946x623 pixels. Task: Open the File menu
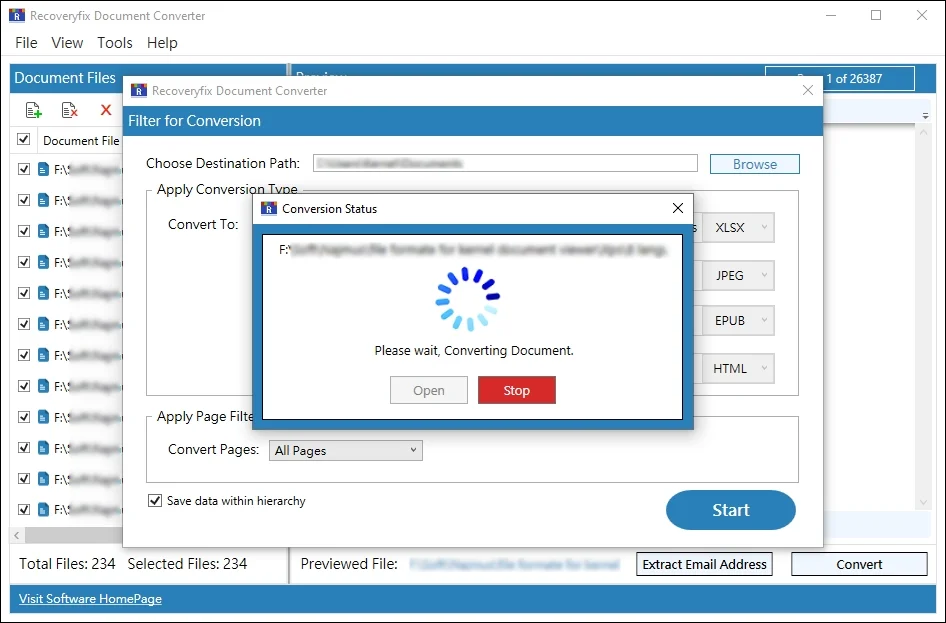[26, 43]
